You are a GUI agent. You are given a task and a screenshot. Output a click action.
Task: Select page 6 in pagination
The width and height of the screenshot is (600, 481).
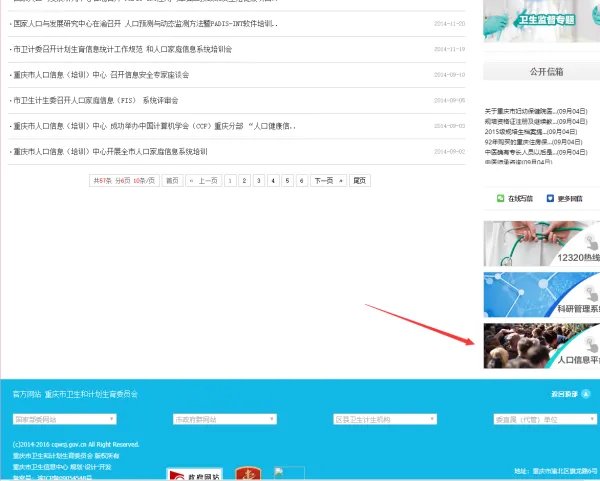click(x=302, y=181)
